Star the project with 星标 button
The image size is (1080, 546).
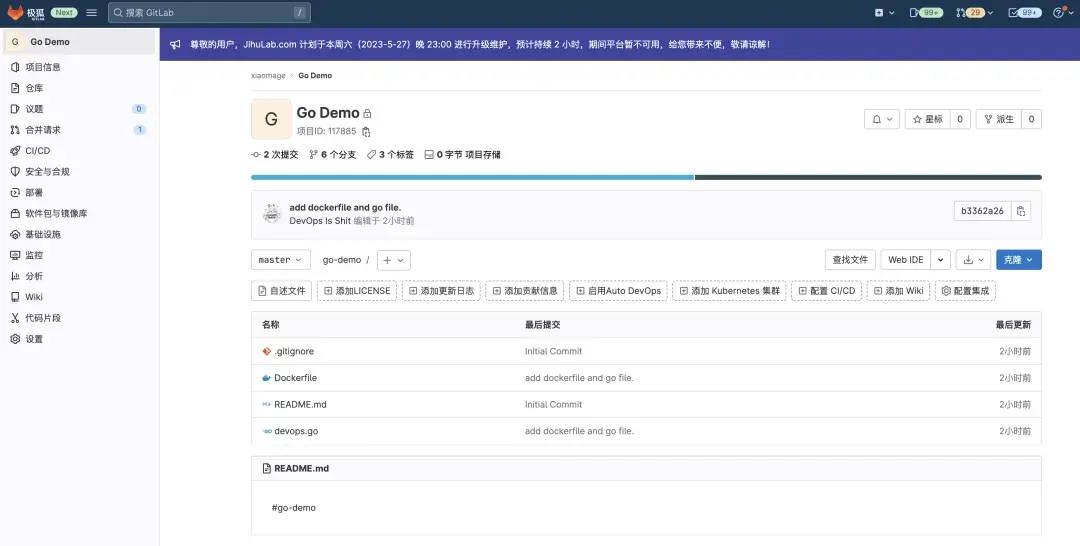[928, 119]
